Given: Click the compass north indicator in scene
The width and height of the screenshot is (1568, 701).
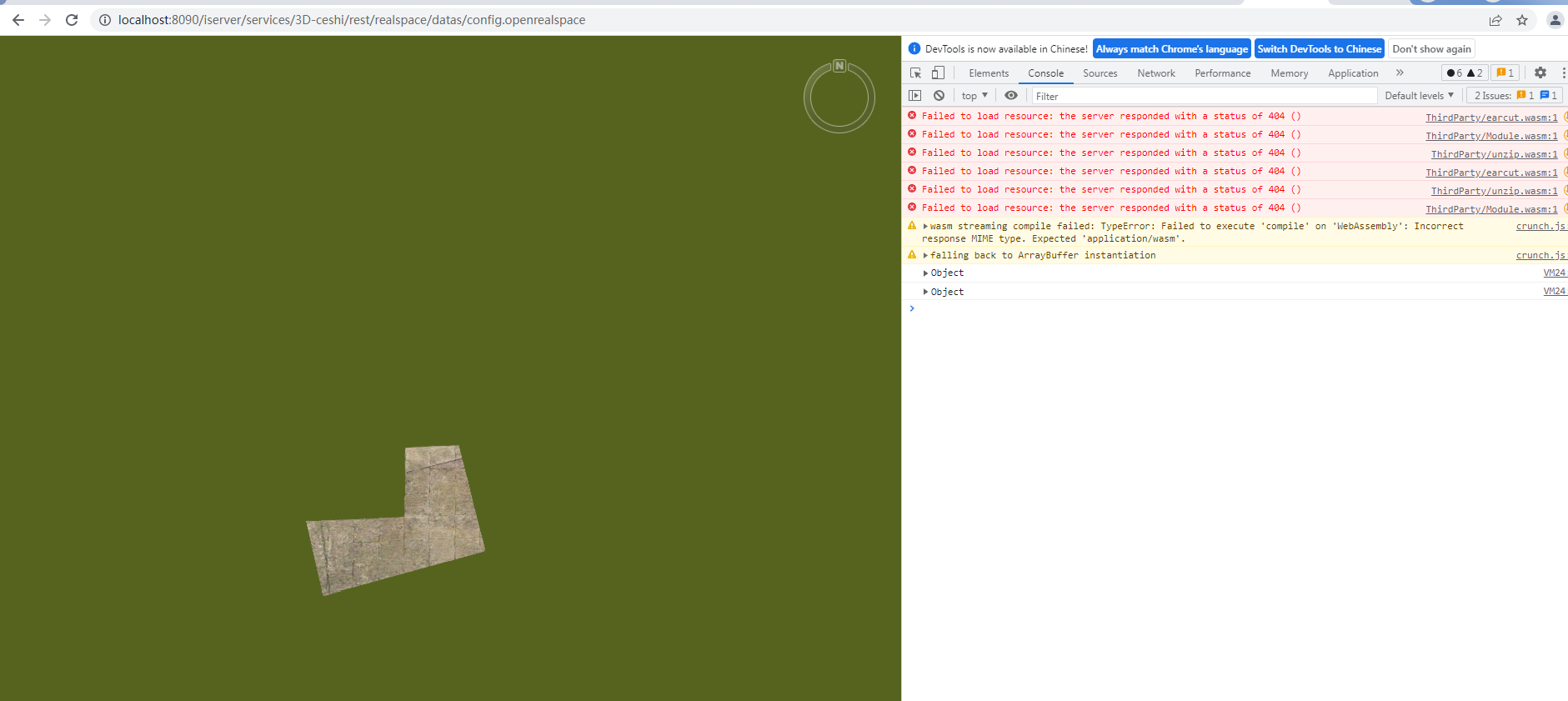Looking at the screenshot, I should (839, 66).
